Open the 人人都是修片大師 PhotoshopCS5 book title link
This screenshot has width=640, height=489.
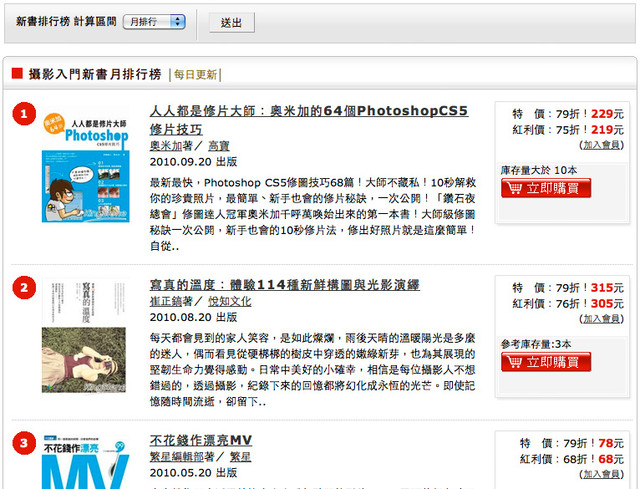[309, 120]
